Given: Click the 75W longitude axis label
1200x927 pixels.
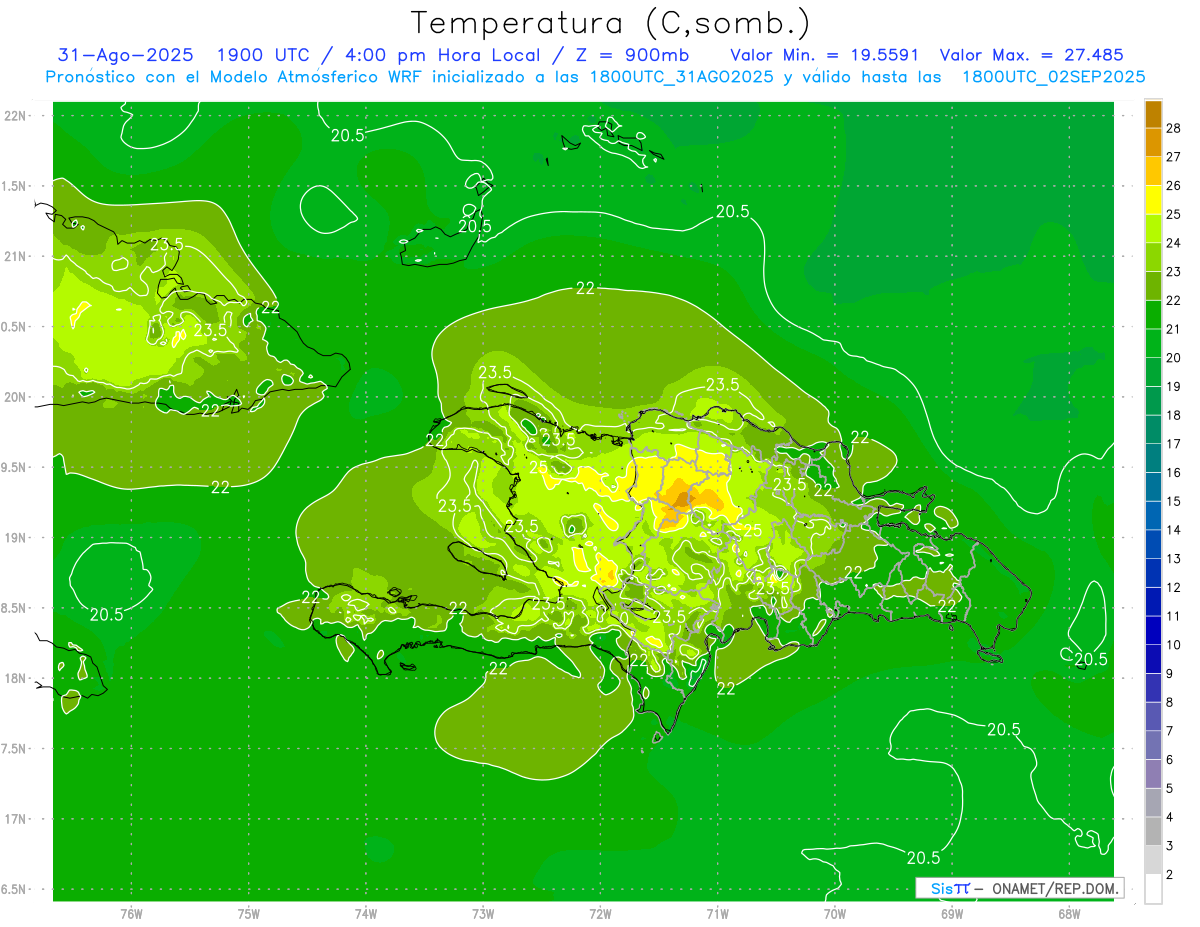Looking at the screenshot, I should pos(248,913).
